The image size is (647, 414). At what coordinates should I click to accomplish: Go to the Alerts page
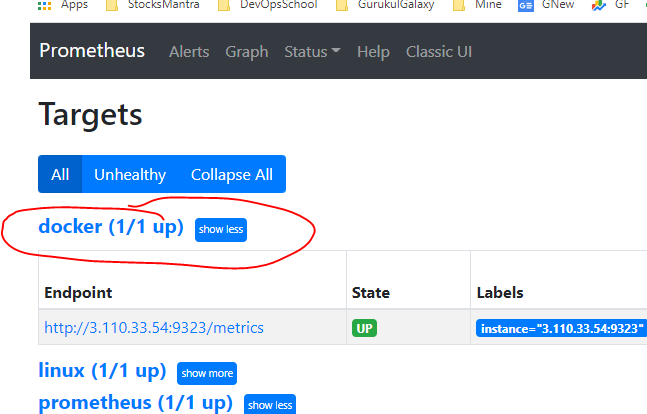pyautogui.click(x=189, y=52)
